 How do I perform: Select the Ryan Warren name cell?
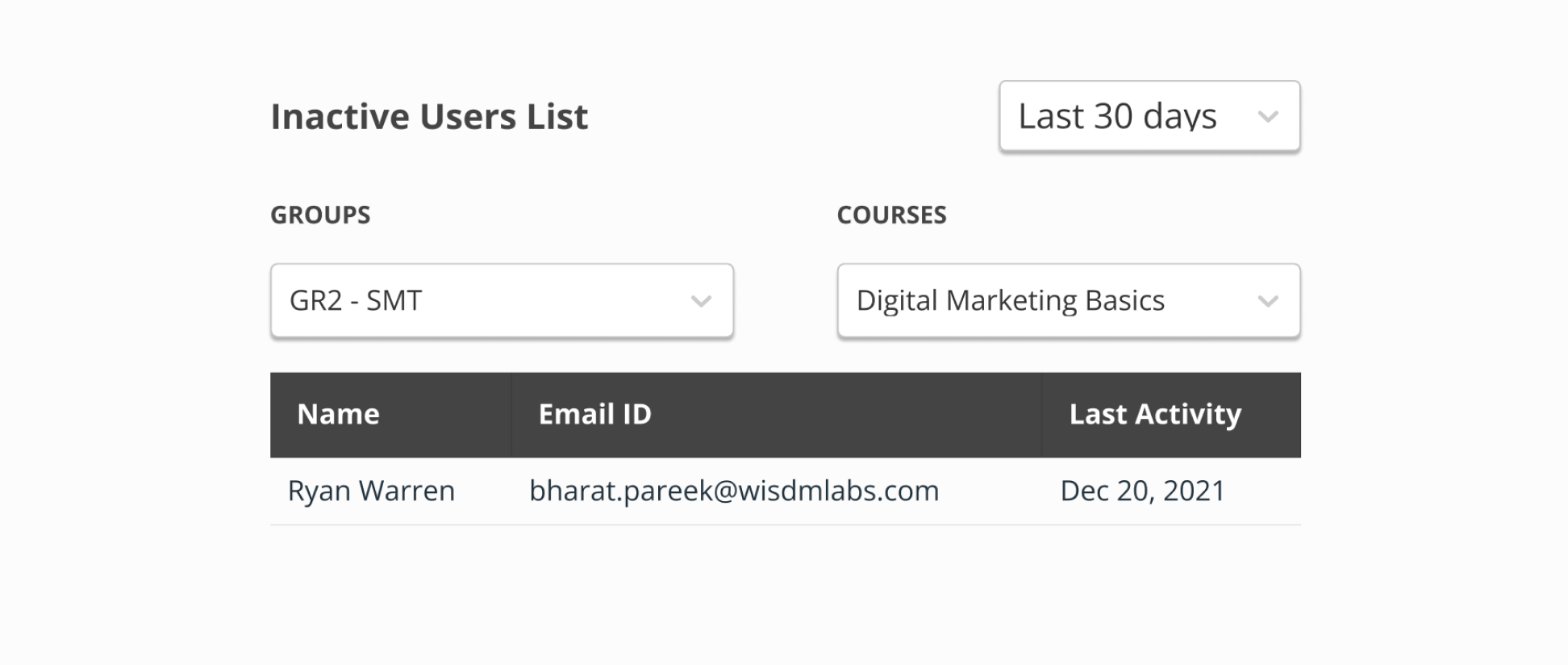coord(371,491)
